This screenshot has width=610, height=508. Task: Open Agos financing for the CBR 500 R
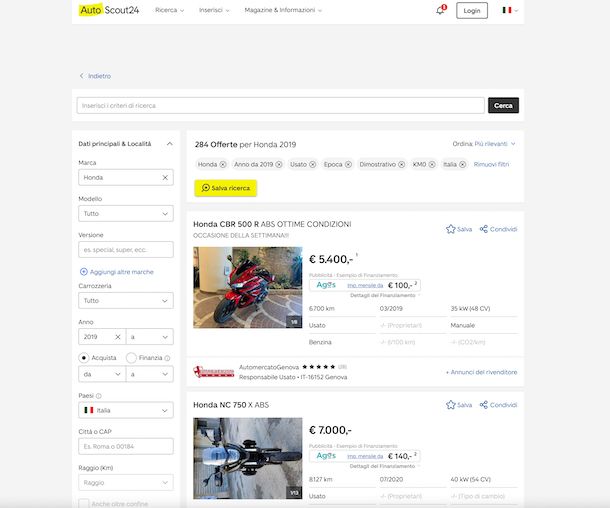[x=365, y=285]
